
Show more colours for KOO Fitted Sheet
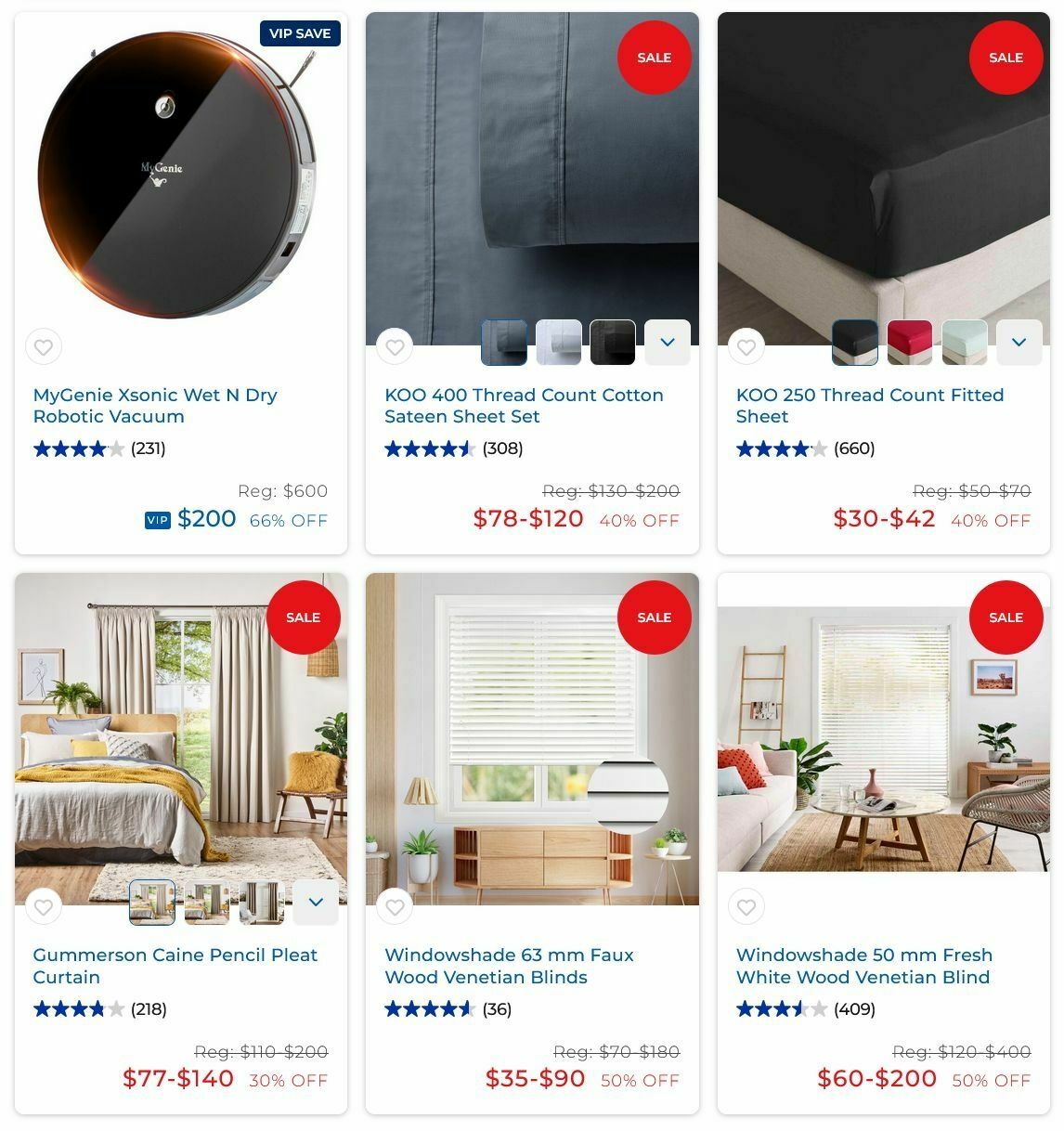(1019, 343)
